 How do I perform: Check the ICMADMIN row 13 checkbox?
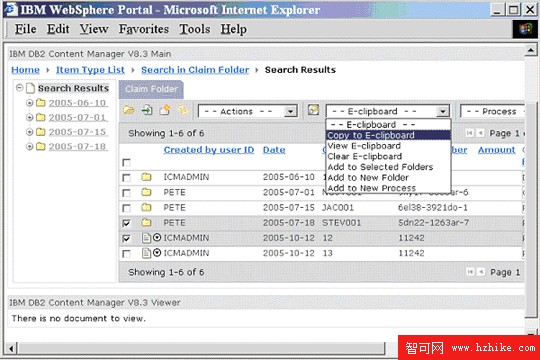tap(127, 253)
